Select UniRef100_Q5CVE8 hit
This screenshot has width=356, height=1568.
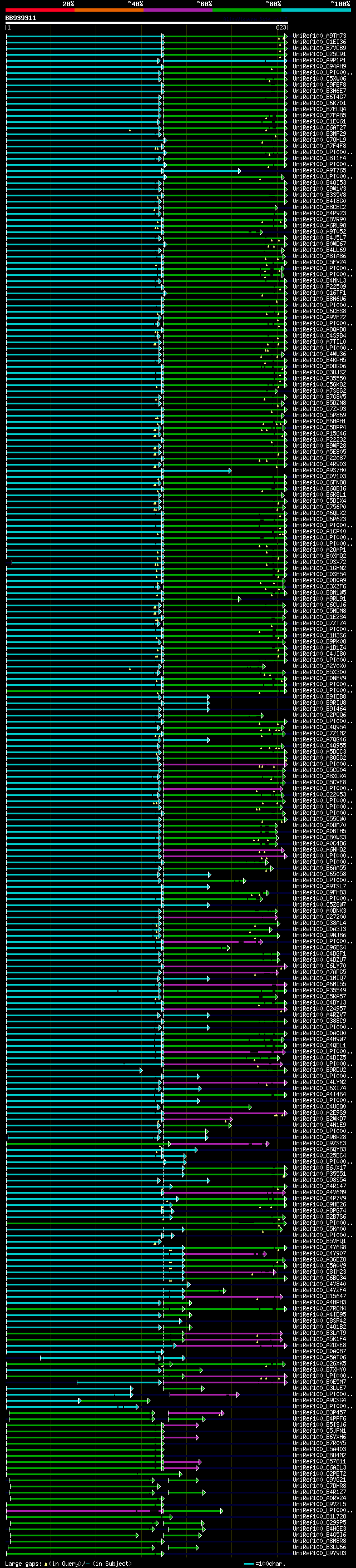point(319,782)
